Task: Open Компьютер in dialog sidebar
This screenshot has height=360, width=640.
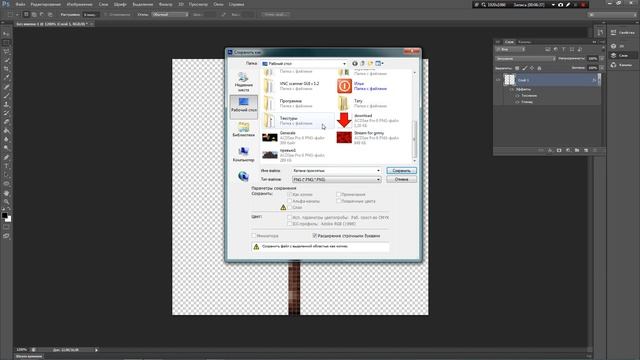Action: pyautogui.click(x=244, y=154)
